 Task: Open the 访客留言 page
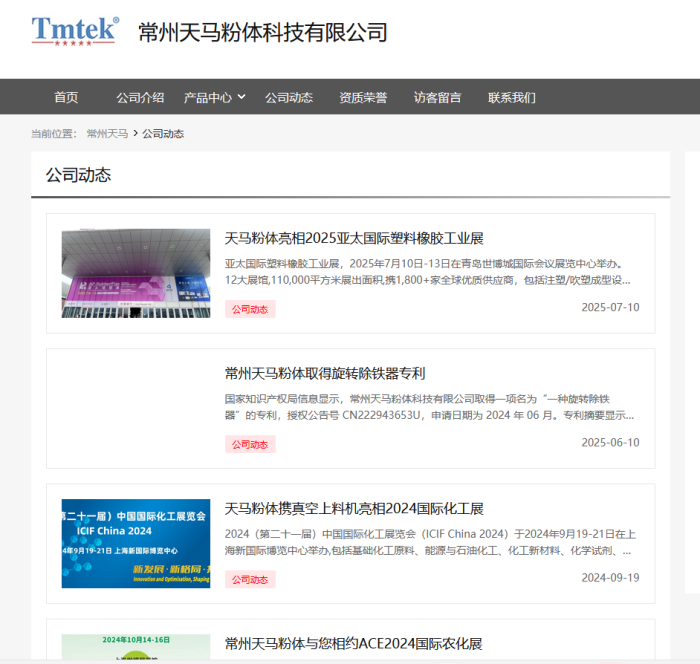pyautogui.click(x=438, y=97)
